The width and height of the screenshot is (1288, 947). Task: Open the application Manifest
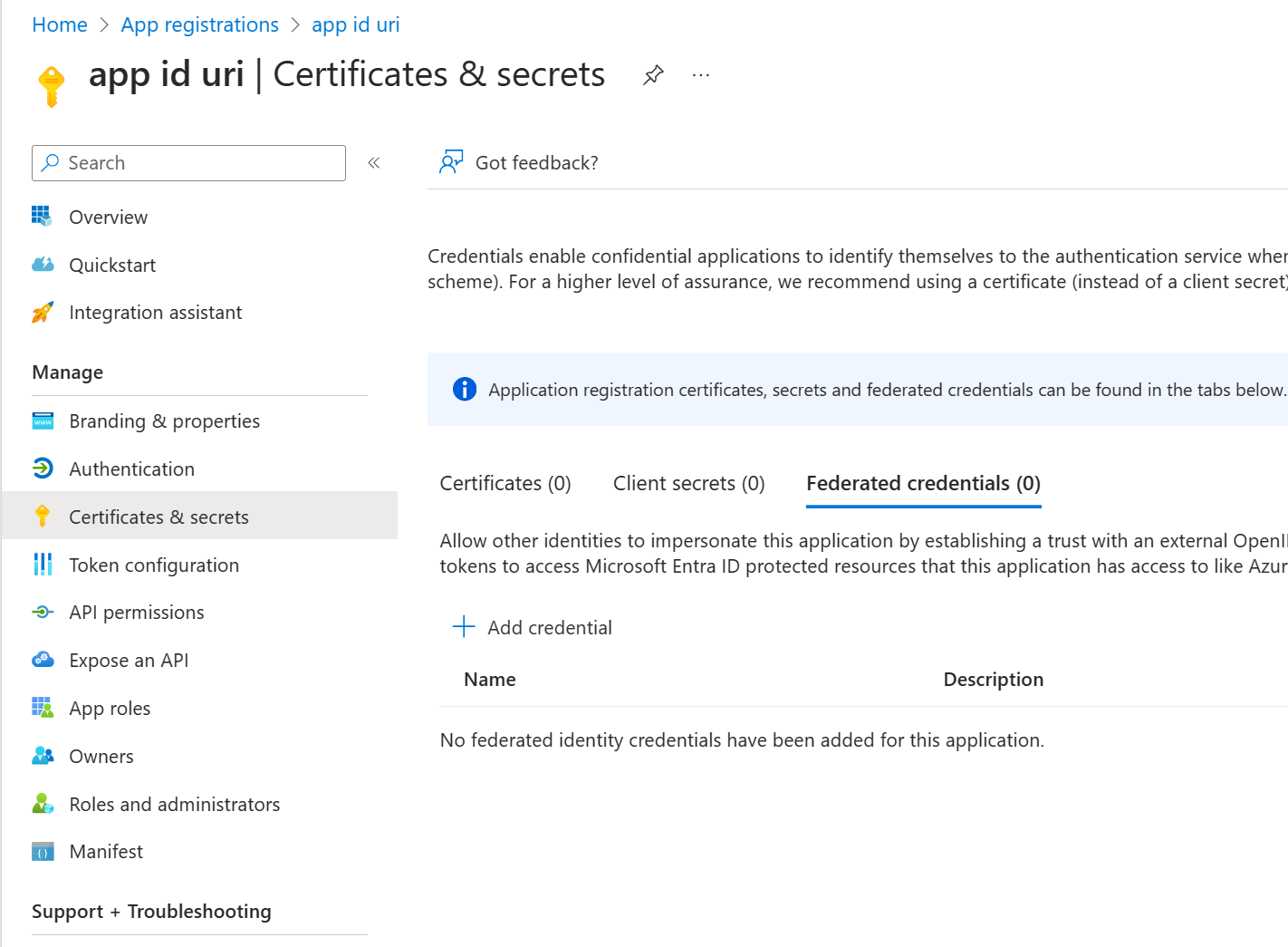(x=105, y=851)
